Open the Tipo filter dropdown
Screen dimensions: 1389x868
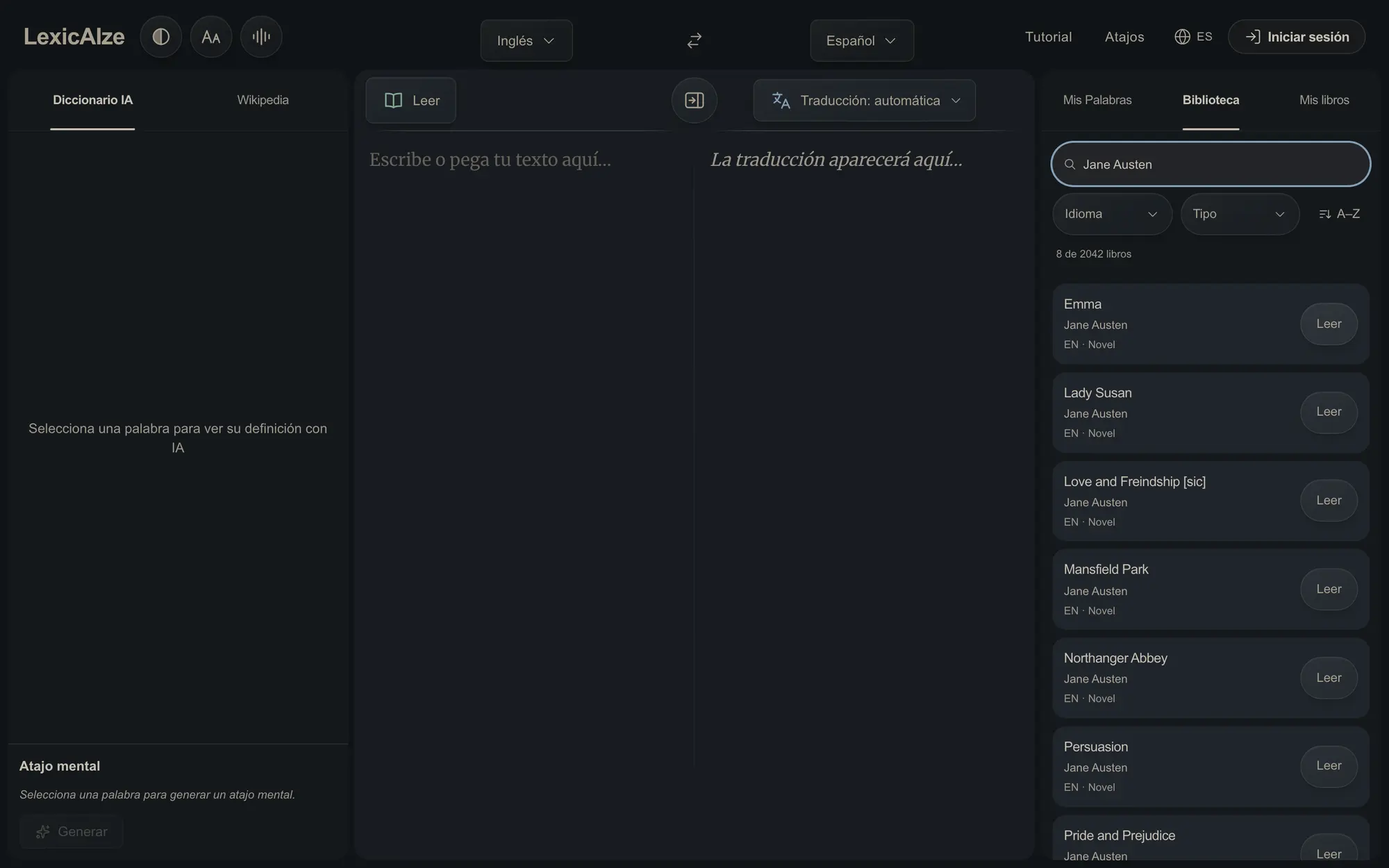[1240, 214]
